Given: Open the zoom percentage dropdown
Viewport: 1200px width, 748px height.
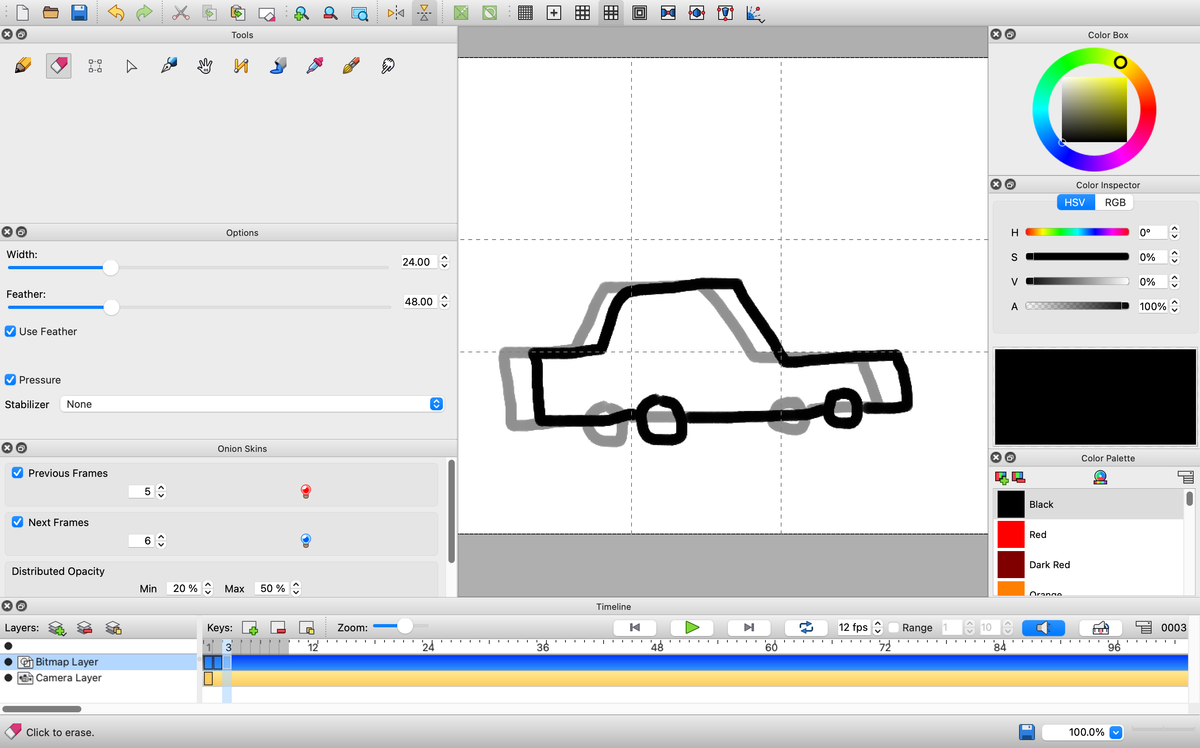Looking at the screenshot, I should coord(1116,732).
